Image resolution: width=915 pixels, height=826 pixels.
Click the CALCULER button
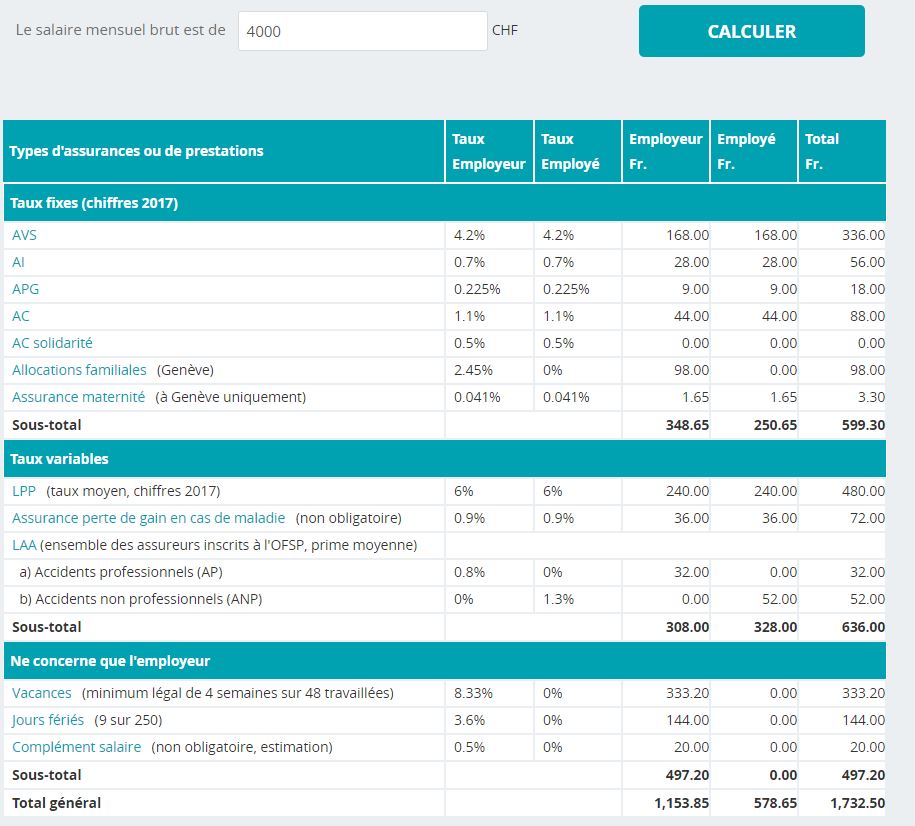(x=752, y=31)
